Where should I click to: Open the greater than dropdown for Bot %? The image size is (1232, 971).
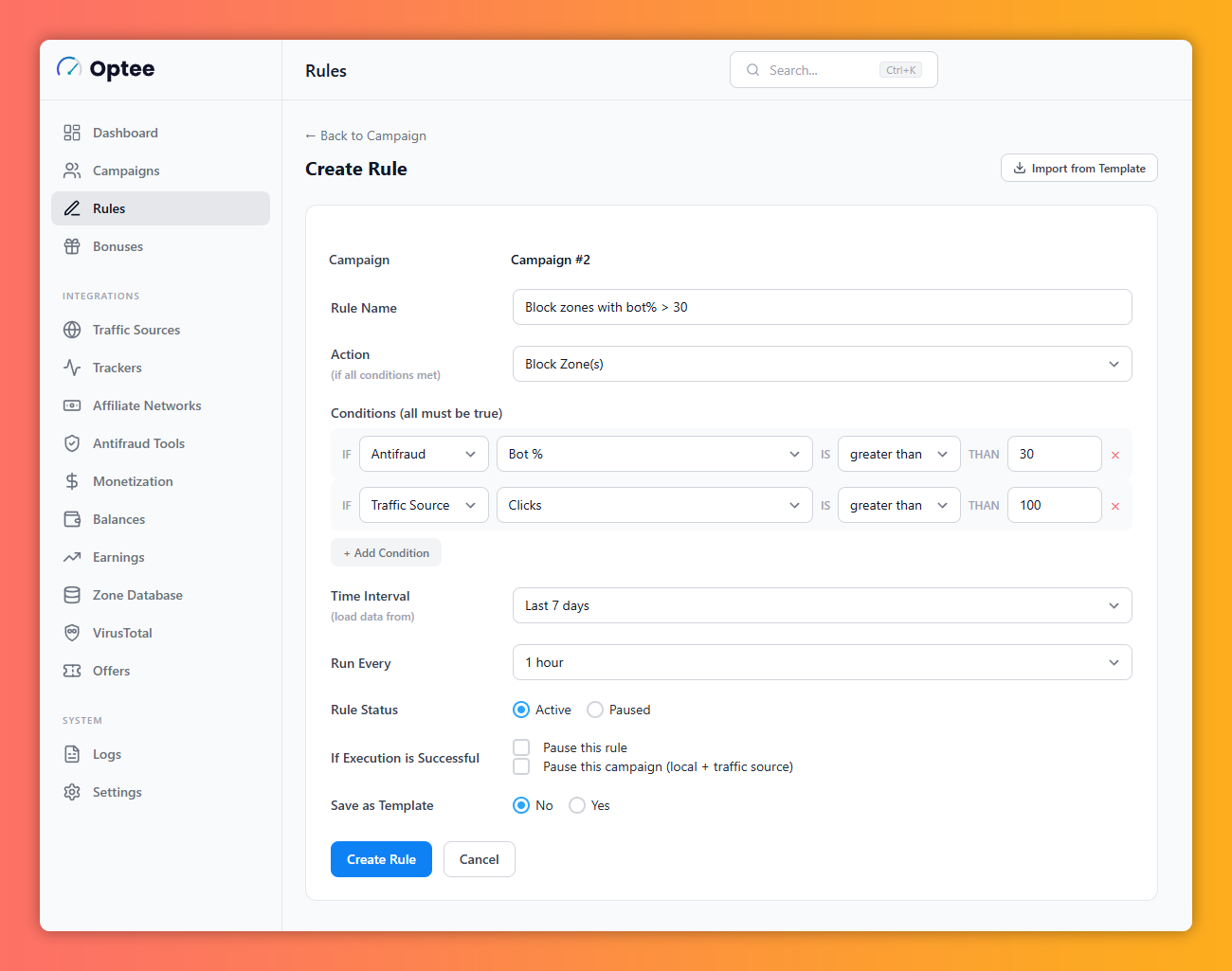point(899,454)
